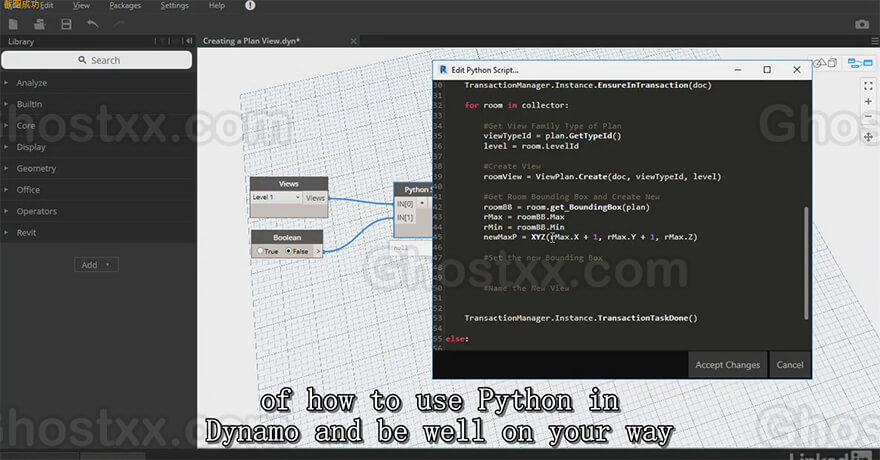This screenshot has width=880, height=460.
Task: Click the 'newMaxP = XYZ(' code line
Action: pos(590,237)
